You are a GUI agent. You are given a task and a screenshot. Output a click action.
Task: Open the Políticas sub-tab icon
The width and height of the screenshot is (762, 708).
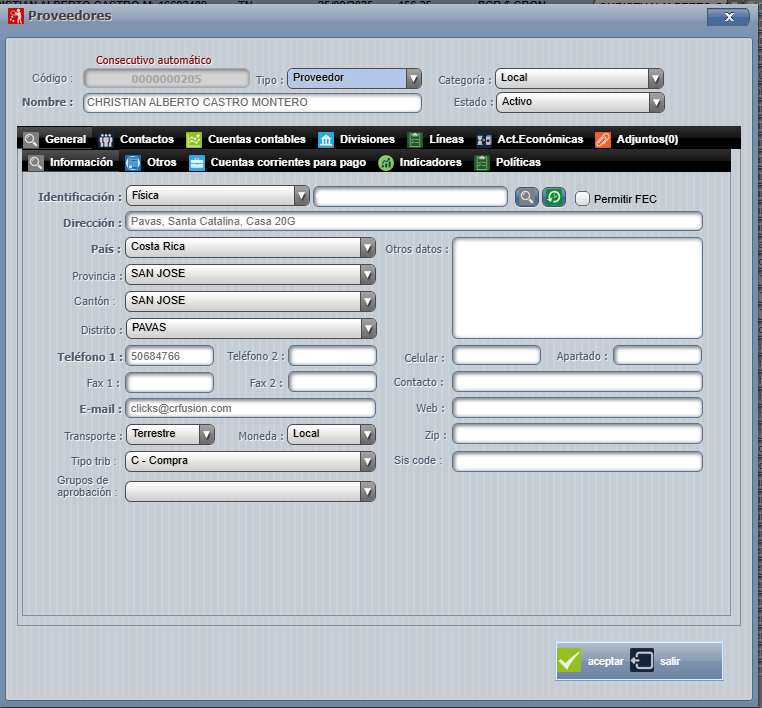coord(482,163)
